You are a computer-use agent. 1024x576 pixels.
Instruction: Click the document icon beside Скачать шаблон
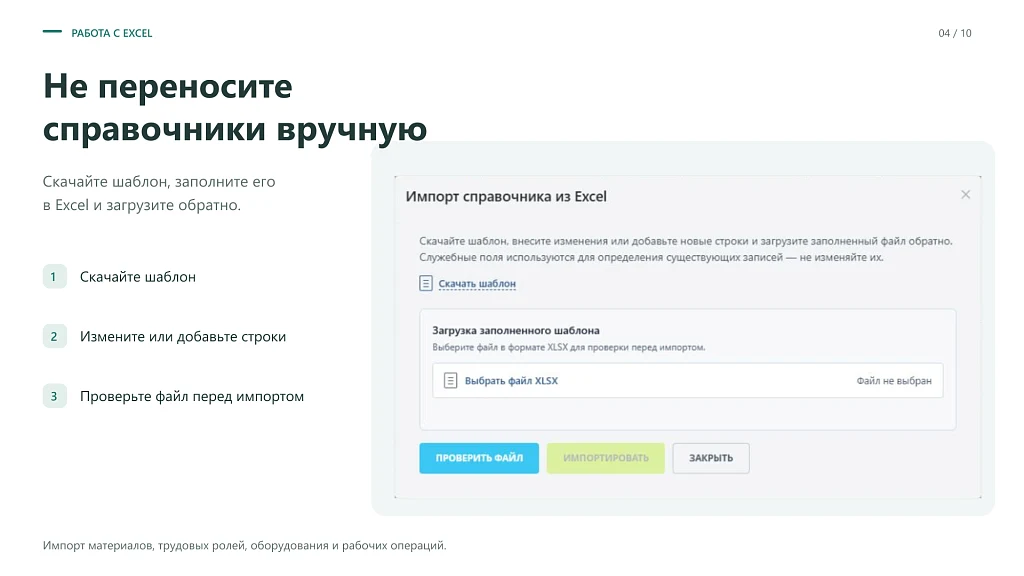tap(426, 283)
